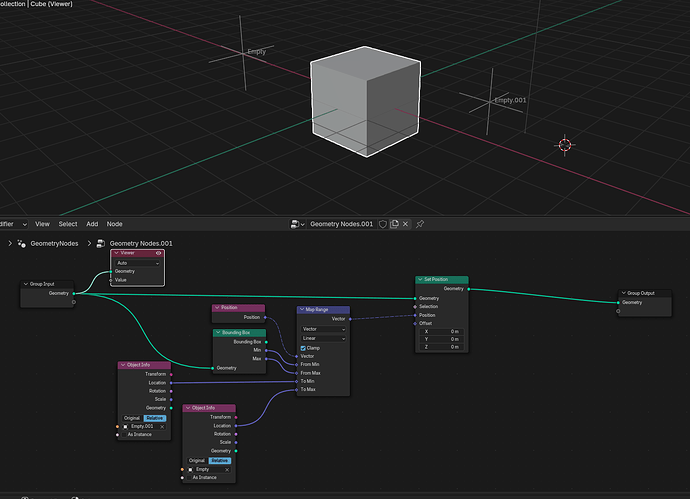The image size is (690, 499).
Task: Select Original on the Empty Object Info node
Action: coord(197,461)
